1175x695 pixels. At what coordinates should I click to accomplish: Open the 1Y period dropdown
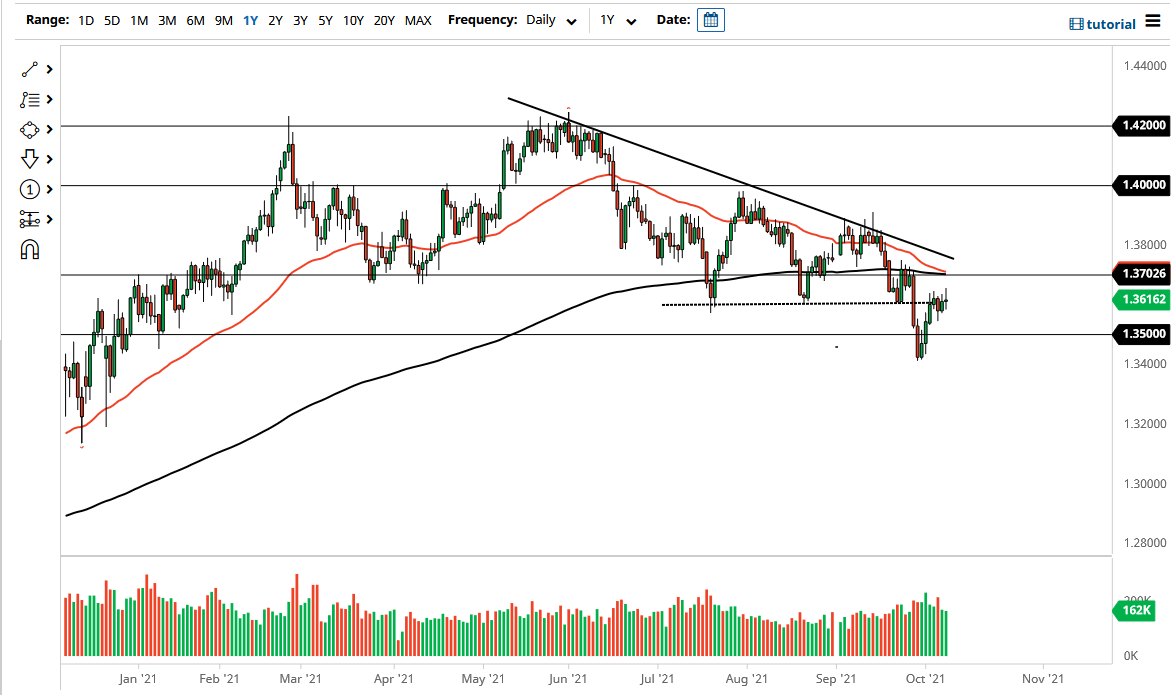[x=617, y=21]
